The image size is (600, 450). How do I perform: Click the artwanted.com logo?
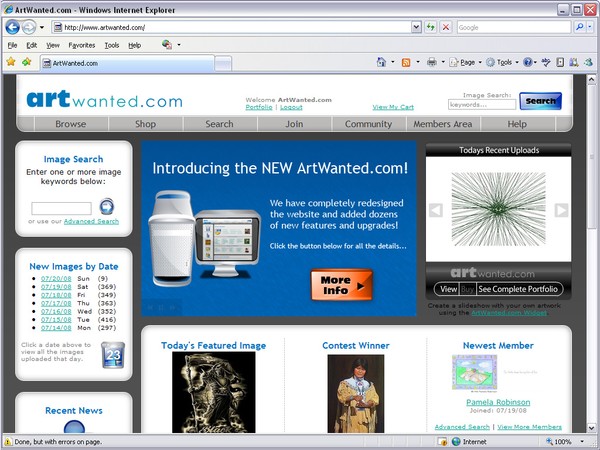coord(104,99)
